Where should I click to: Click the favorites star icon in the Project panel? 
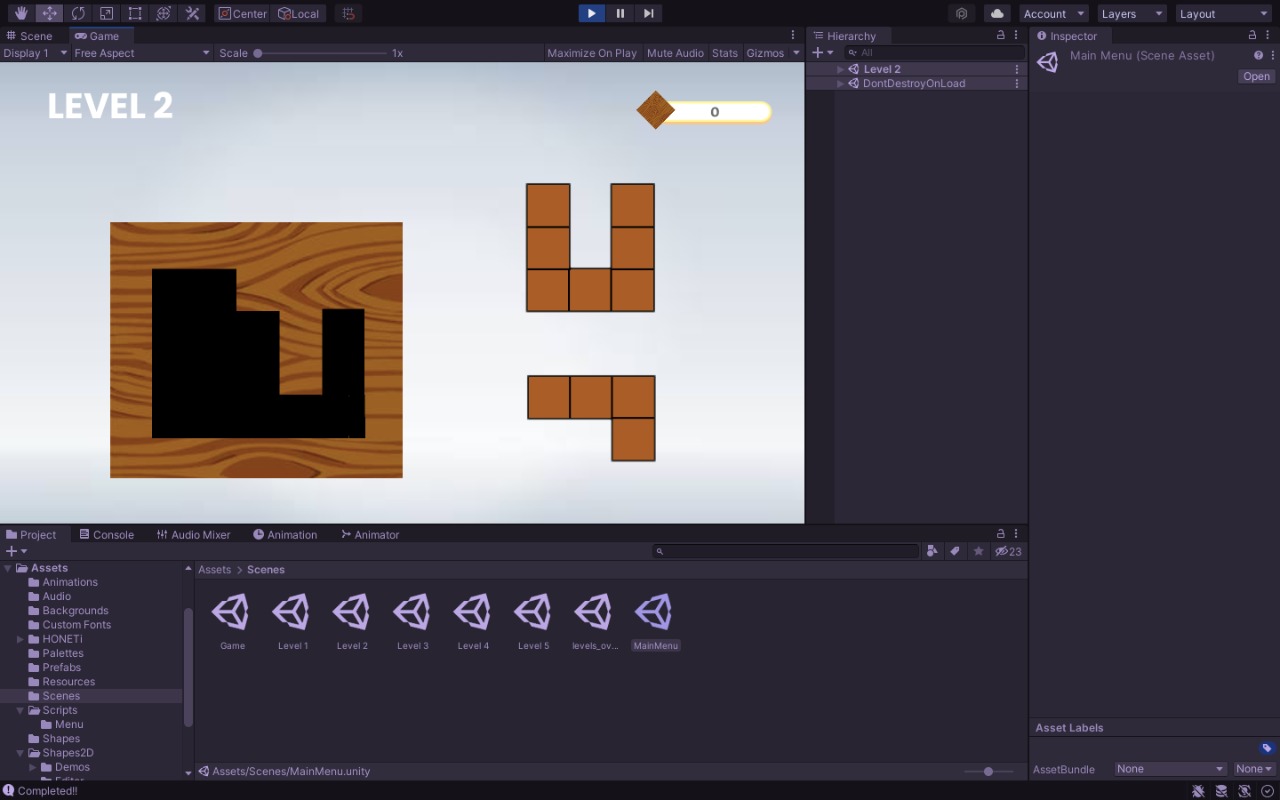tap(978, 551)
